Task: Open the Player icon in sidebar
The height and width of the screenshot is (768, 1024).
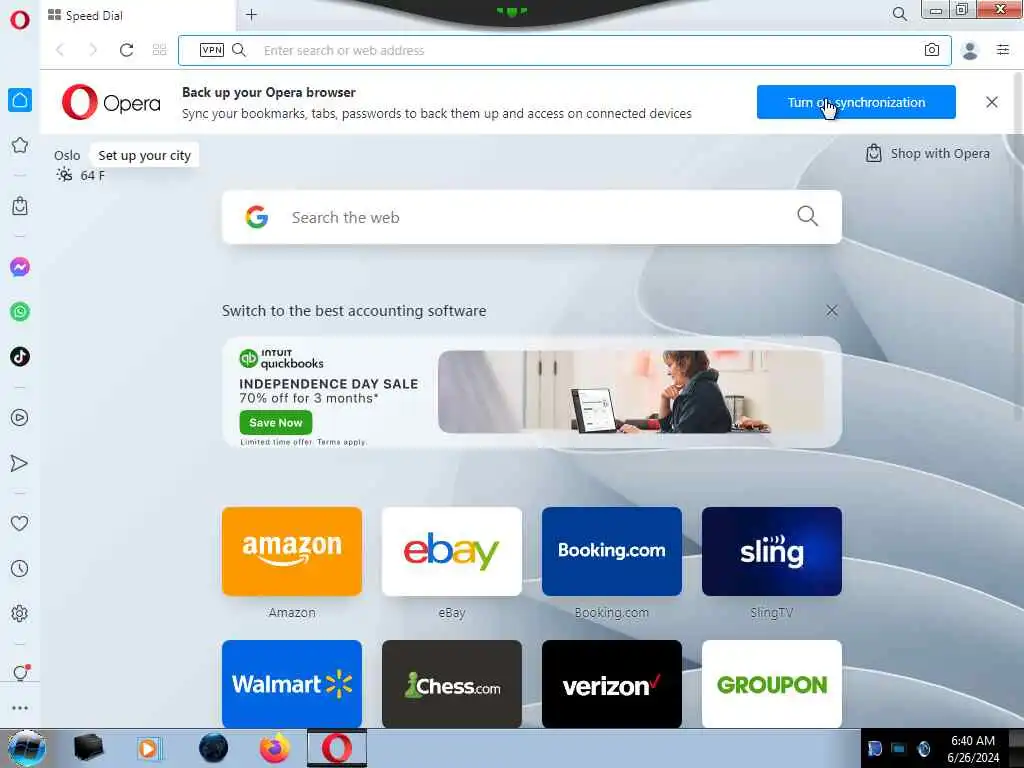Action: tap(20, 417)
